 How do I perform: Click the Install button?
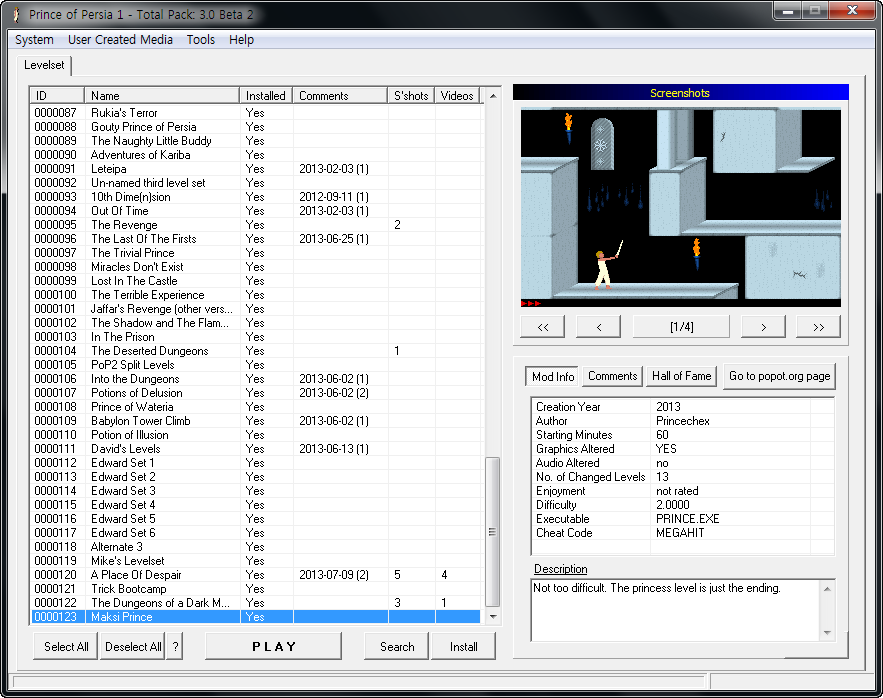(x=463, y=647)
